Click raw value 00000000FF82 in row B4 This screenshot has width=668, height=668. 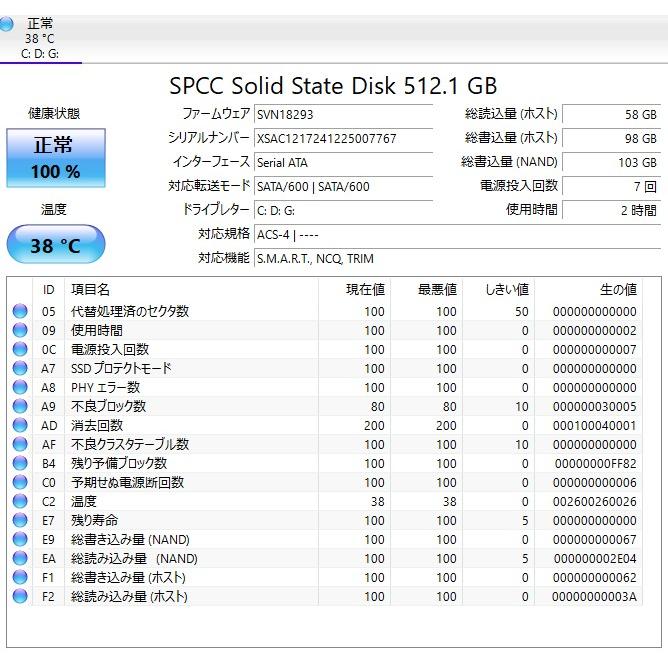(596, 464)
